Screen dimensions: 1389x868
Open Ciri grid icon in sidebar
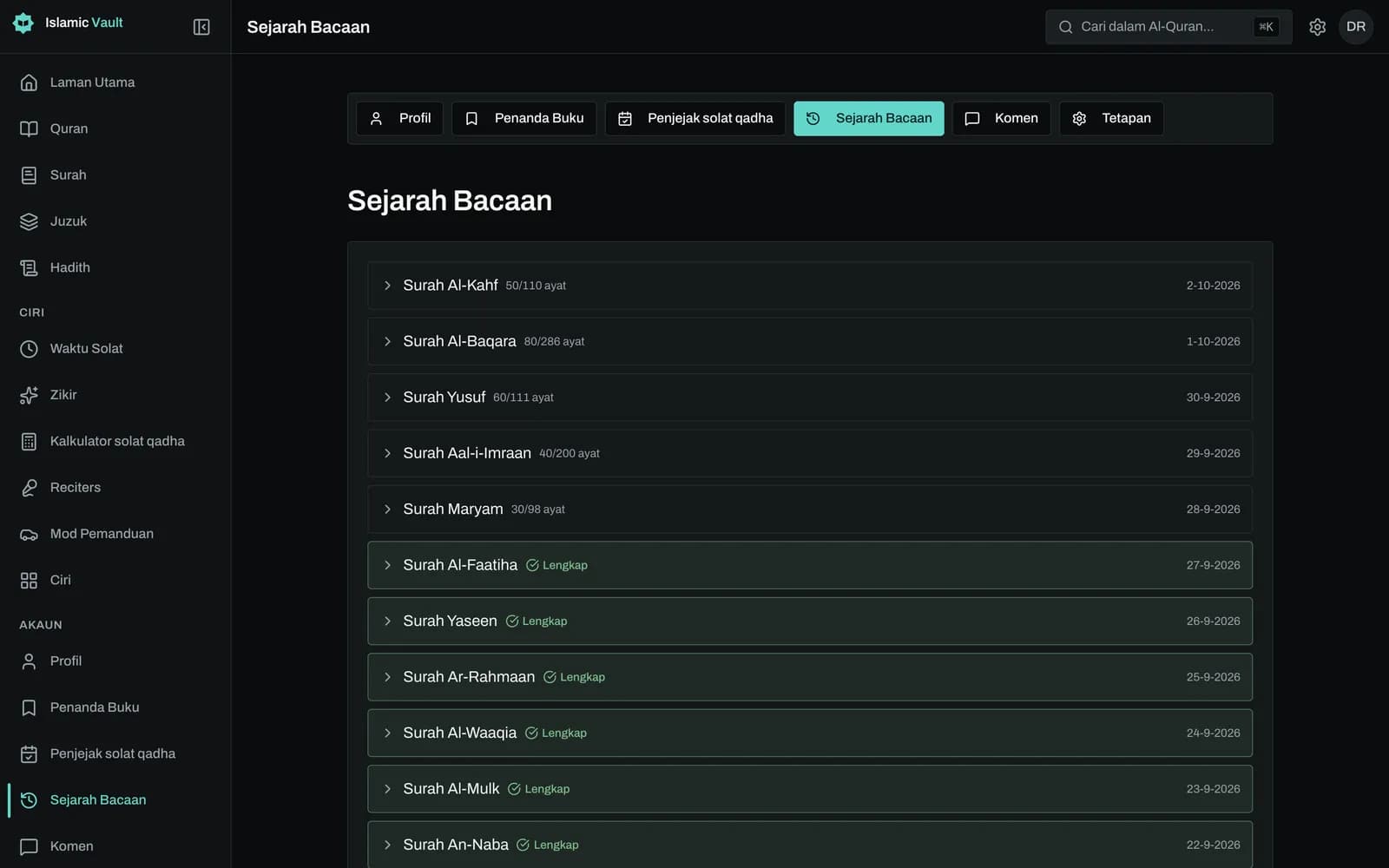point(29,580)
